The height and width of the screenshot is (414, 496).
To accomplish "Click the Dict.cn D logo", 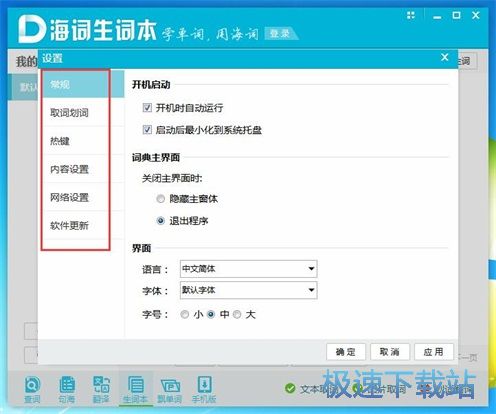I will pyautogui.click(x=31, y=29).
